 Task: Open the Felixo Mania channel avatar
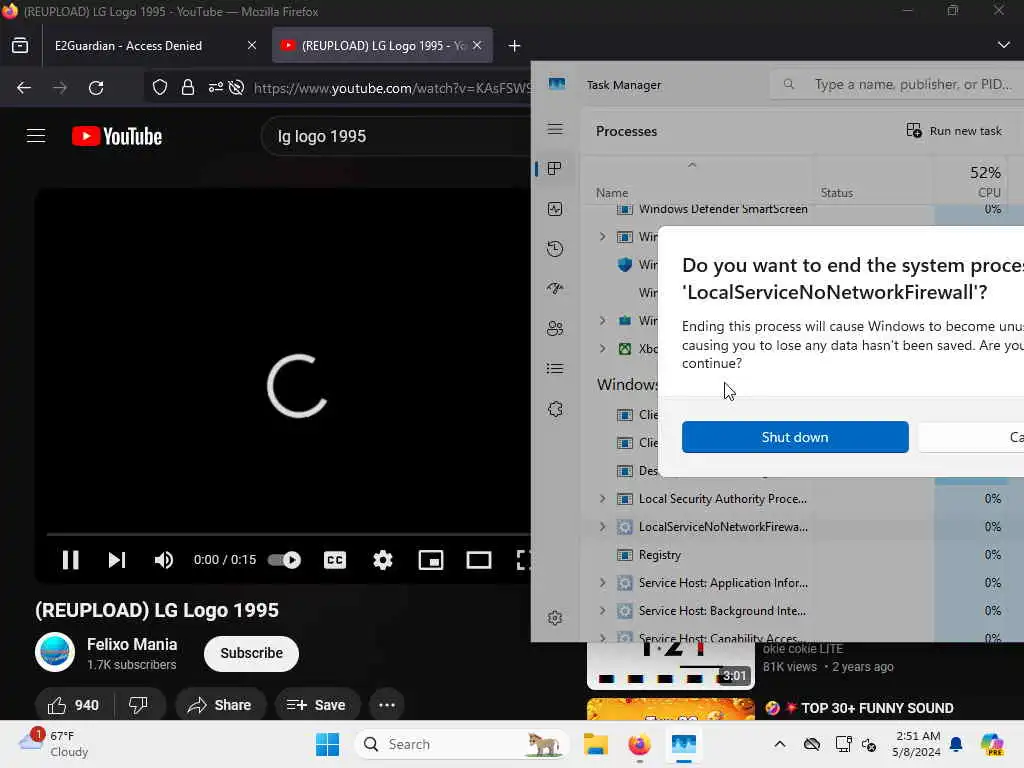point(55,652)
